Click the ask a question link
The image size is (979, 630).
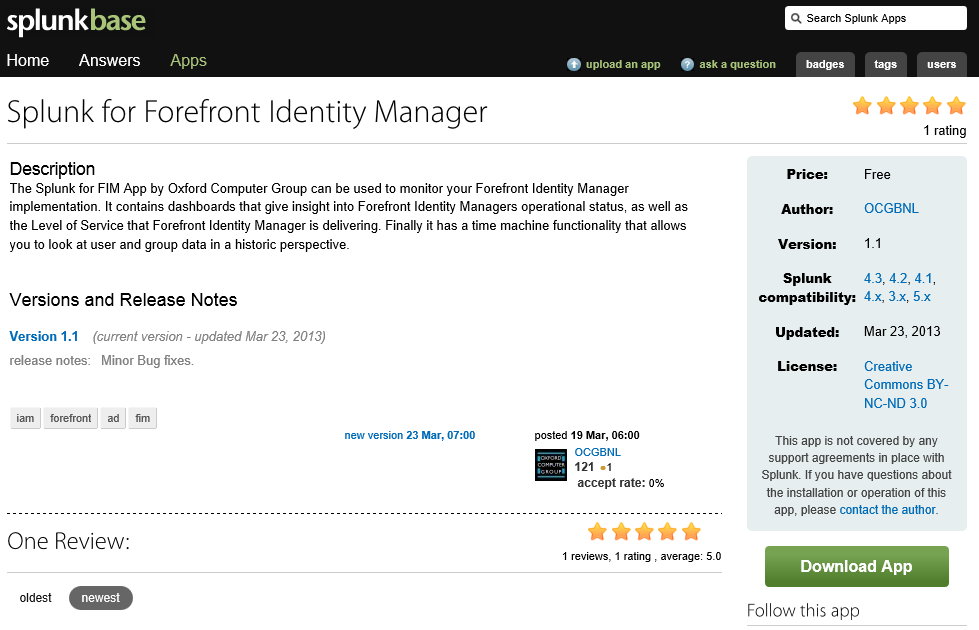(737, 64)
